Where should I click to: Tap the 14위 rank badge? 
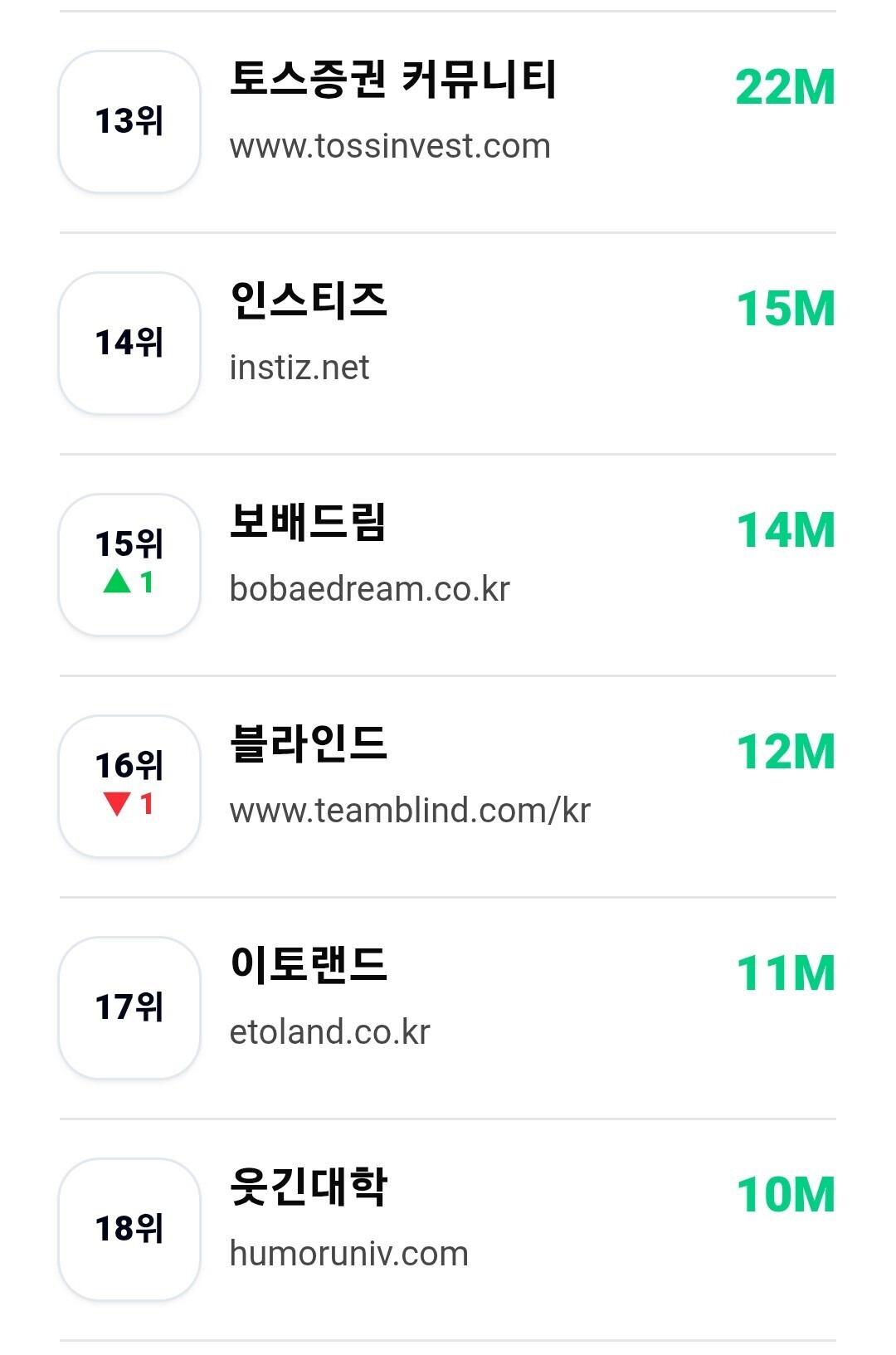pos(129,344)
